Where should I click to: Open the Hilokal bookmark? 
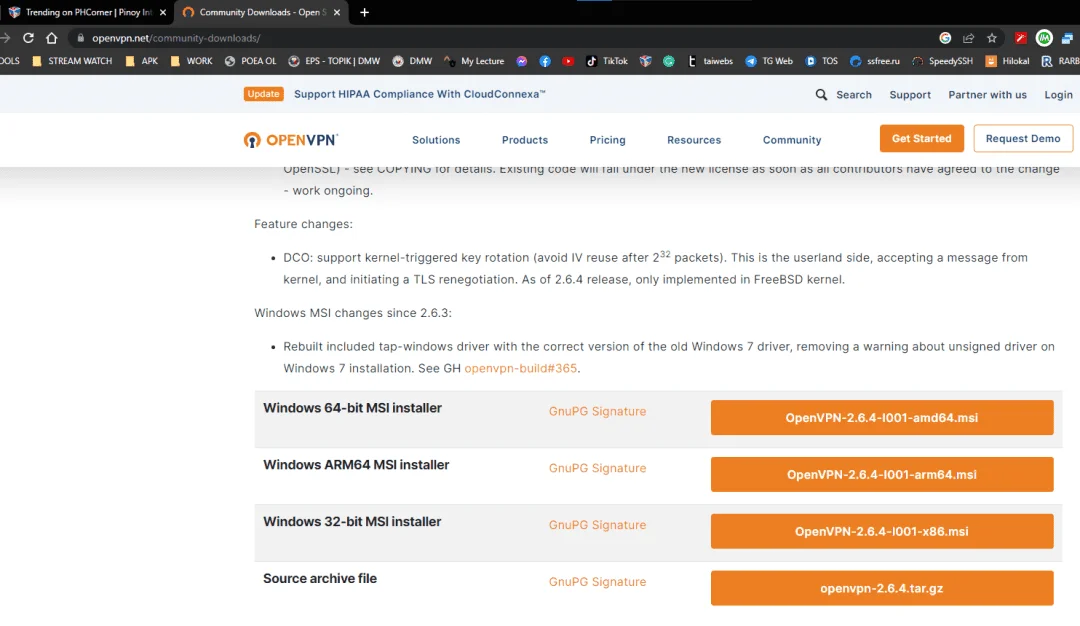pyautogui.click(x=1007, y=61)
